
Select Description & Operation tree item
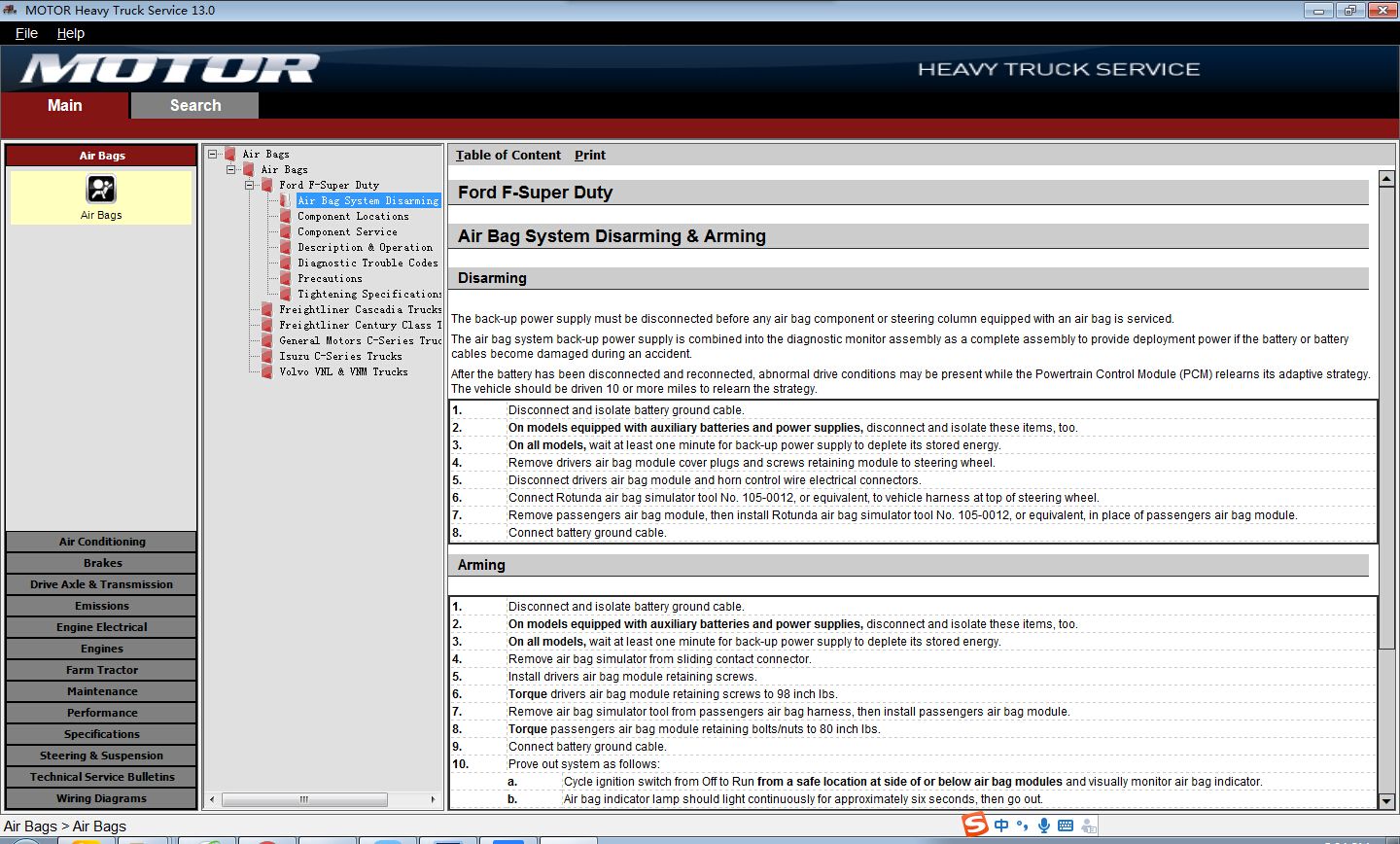(x=365, y=247)
